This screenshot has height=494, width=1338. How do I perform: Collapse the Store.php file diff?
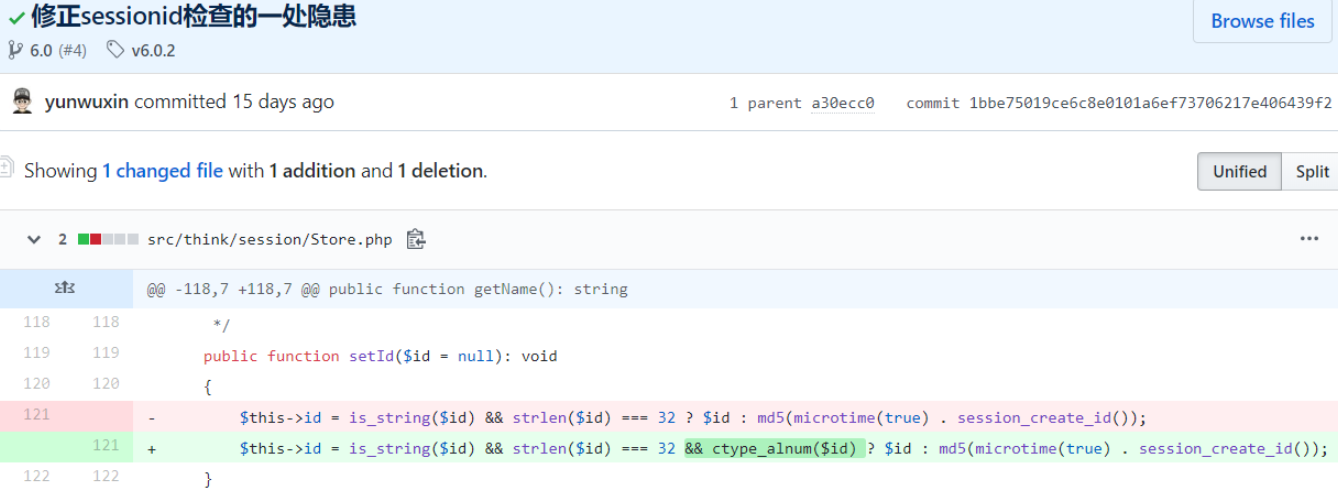34,240
